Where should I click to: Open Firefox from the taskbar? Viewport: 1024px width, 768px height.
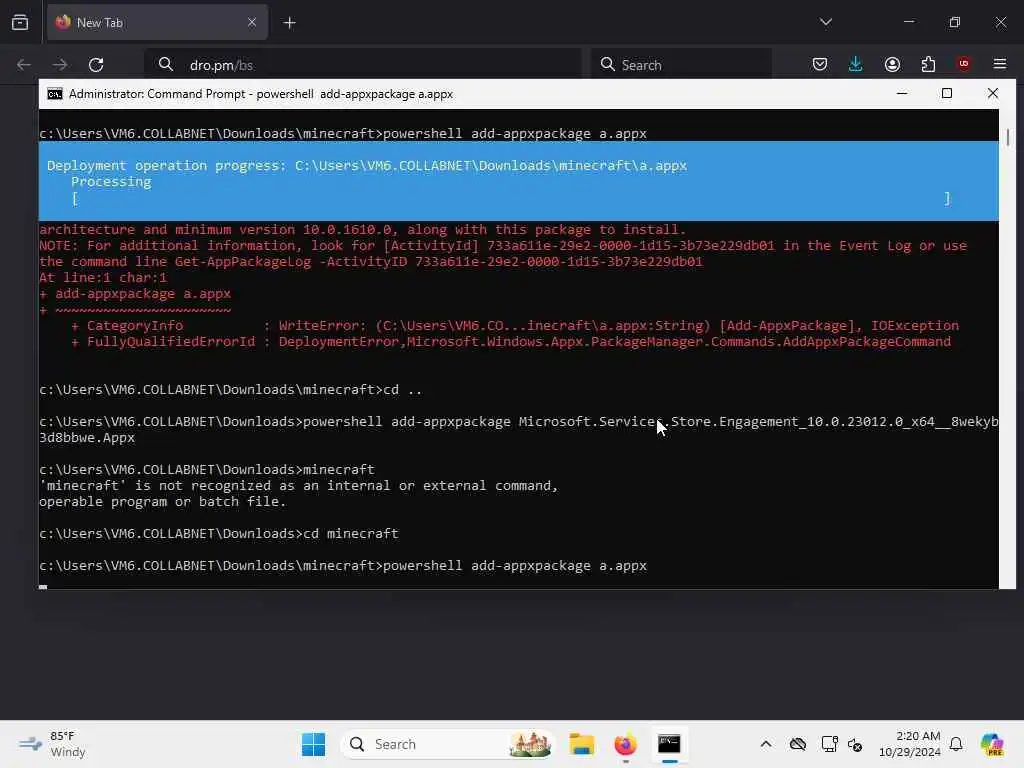tap(625, 744)
